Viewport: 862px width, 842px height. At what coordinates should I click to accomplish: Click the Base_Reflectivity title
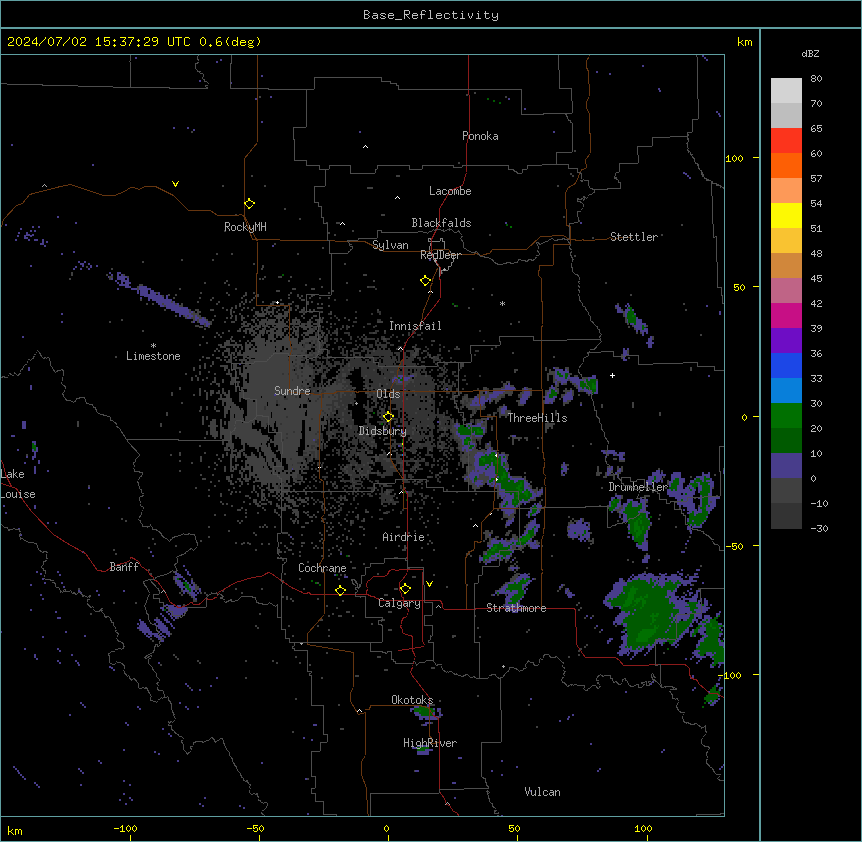[431, 15]
